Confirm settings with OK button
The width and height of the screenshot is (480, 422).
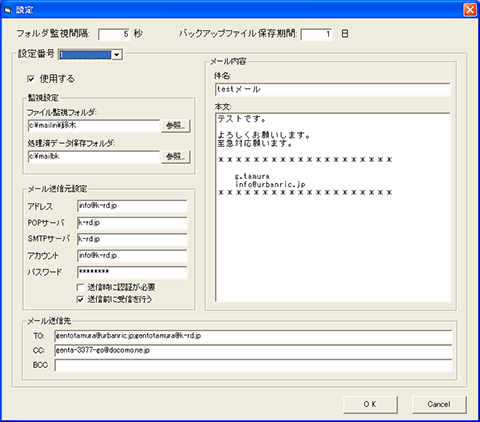(x=370, y=404)
